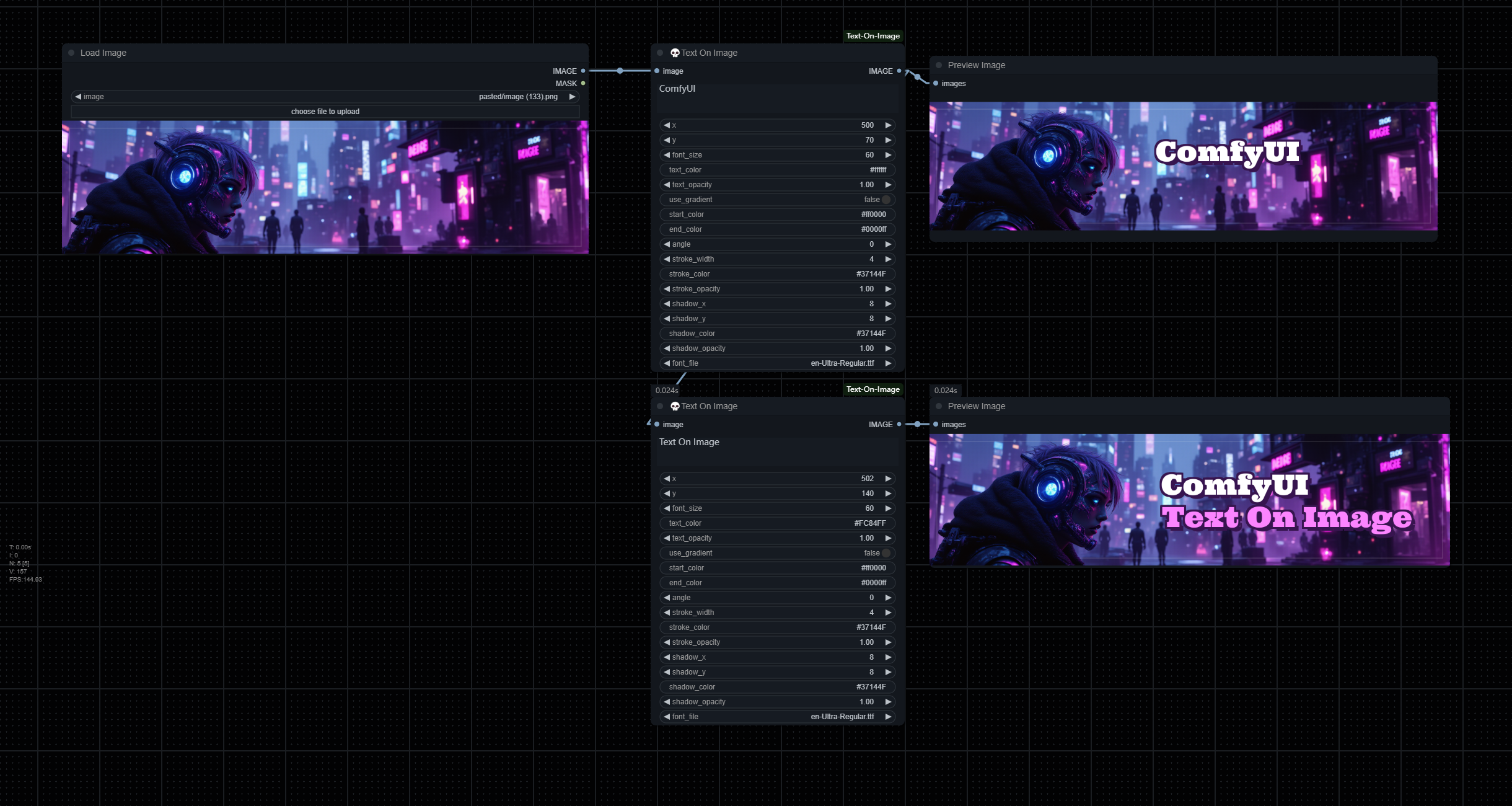
Task: Click the top Text On Image IMAGE output socket
Action: tap(899, 71)
